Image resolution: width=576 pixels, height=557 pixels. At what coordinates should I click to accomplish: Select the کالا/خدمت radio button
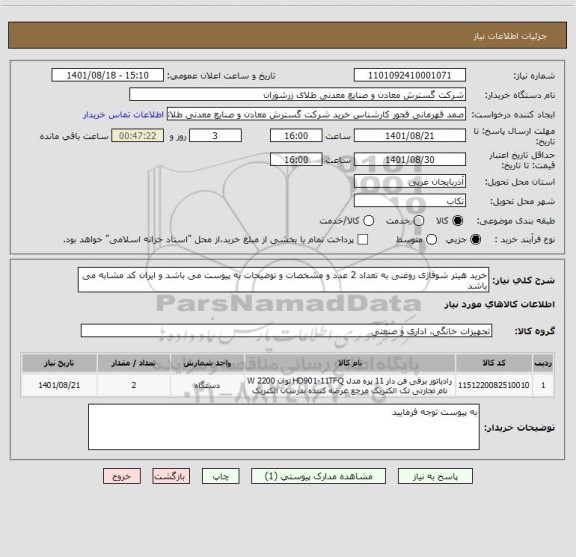click(x=368, y=221)
